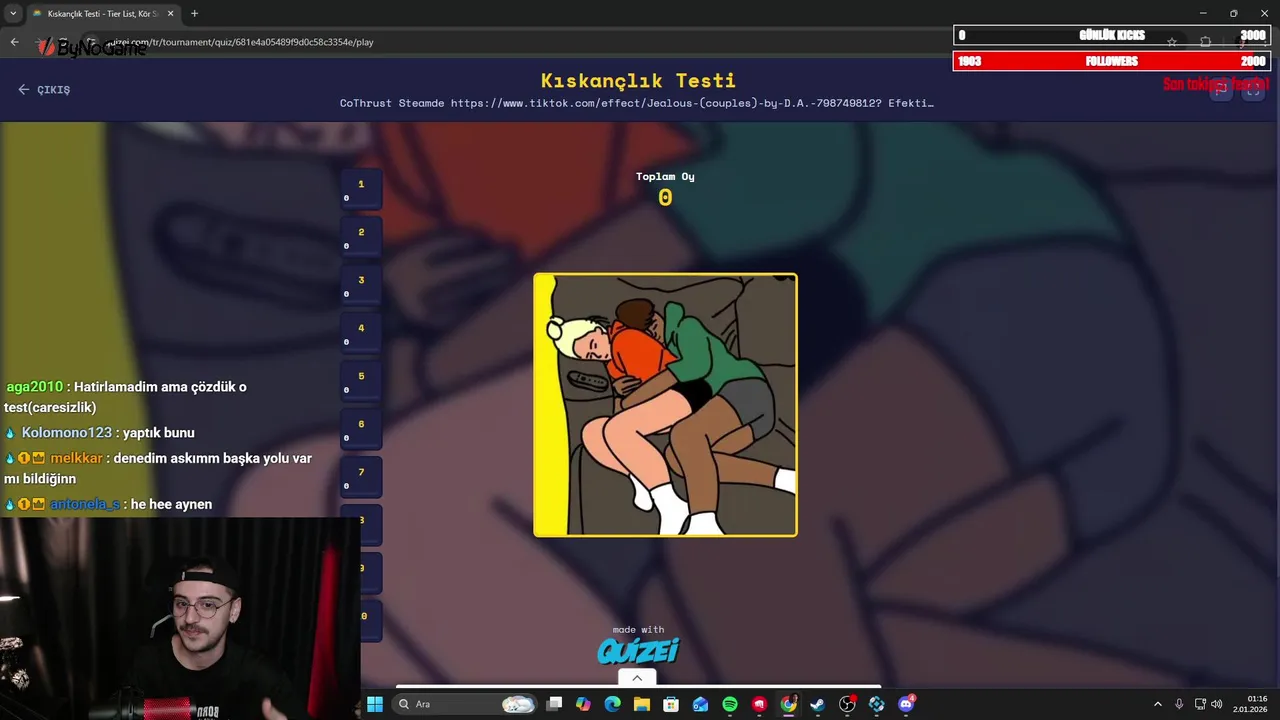Open Spotify from the taskbar

[x=730, y=704]
